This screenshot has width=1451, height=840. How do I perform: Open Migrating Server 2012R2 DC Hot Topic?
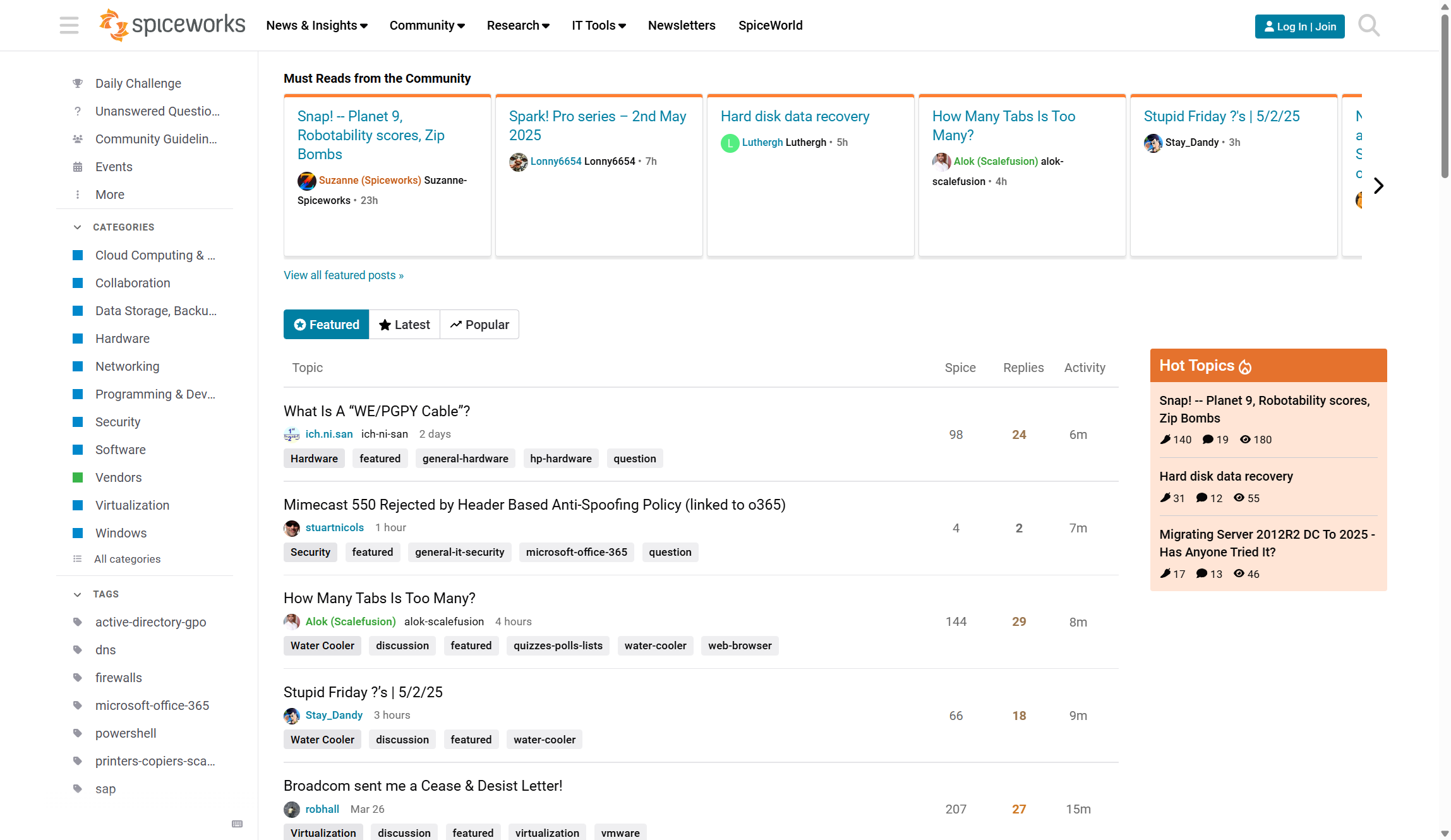(1267, 543)
